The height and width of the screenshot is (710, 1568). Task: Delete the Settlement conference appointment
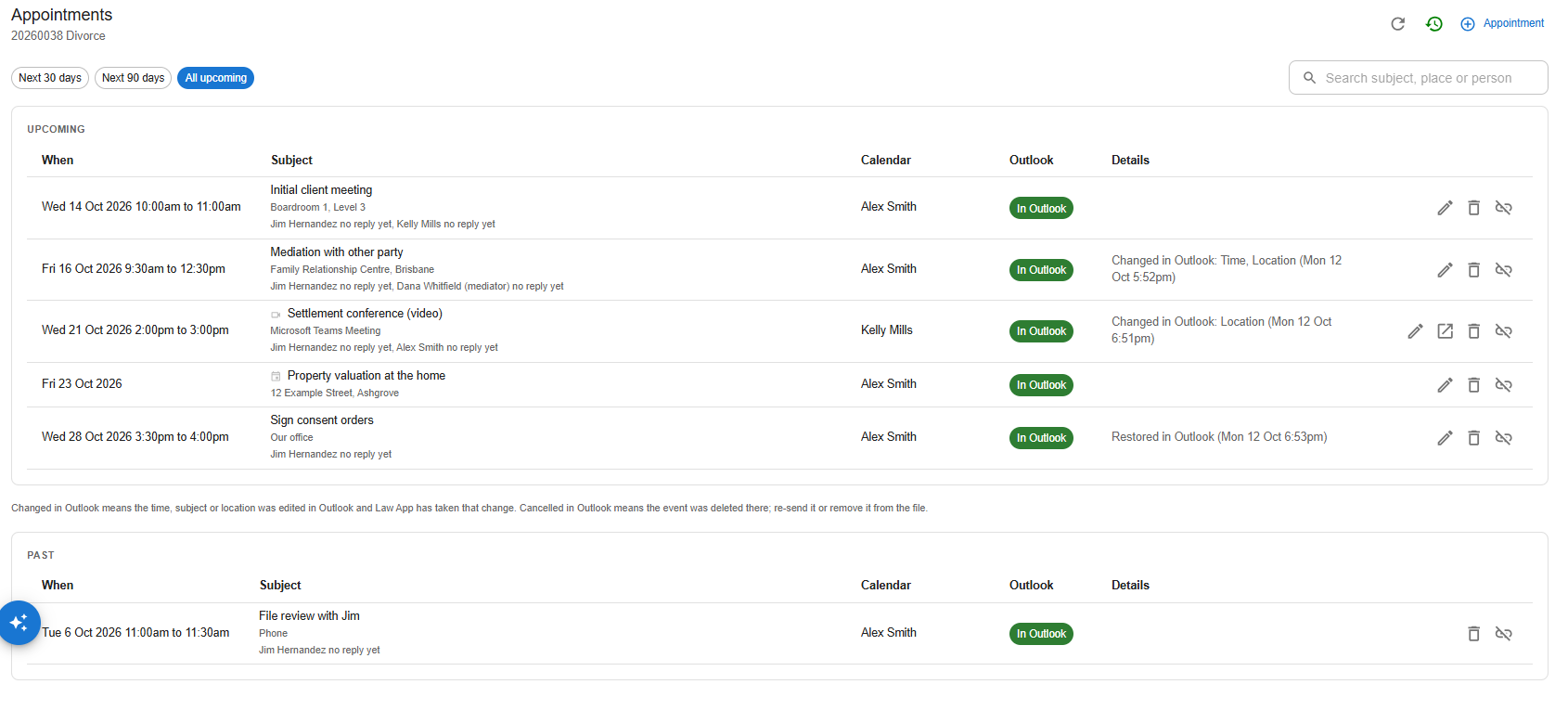(x=1473, y=331)
